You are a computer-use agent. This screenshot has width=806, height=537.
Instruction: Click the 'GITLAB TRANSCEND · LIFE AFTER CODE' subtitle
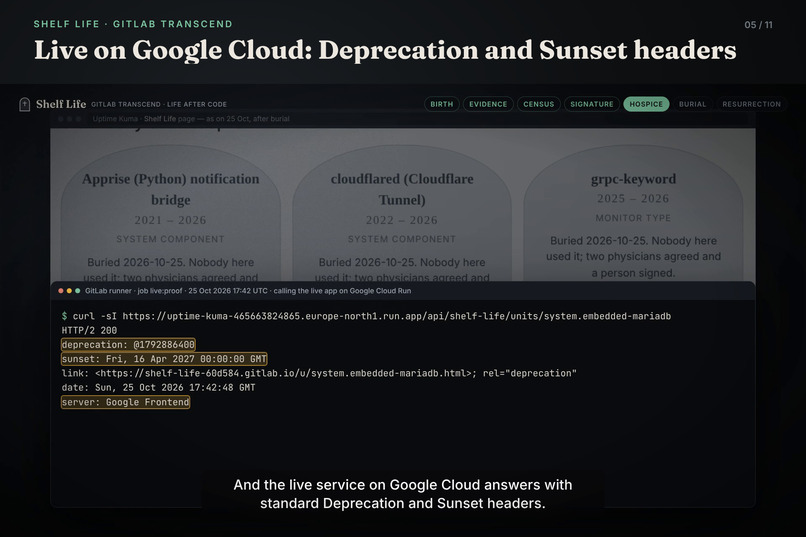coord(159,104)
